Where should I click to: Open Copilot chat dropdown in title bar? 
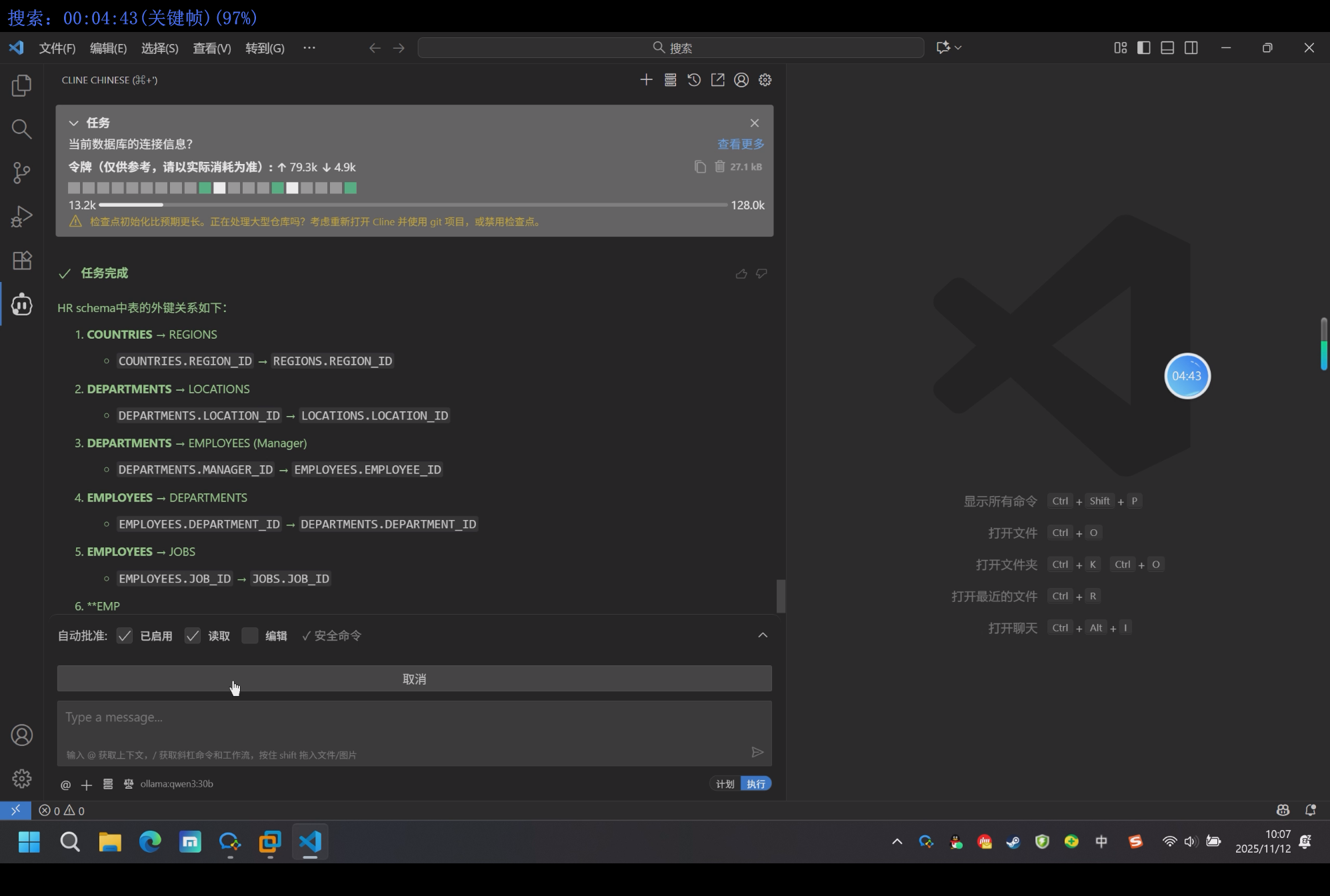(958, 48)
